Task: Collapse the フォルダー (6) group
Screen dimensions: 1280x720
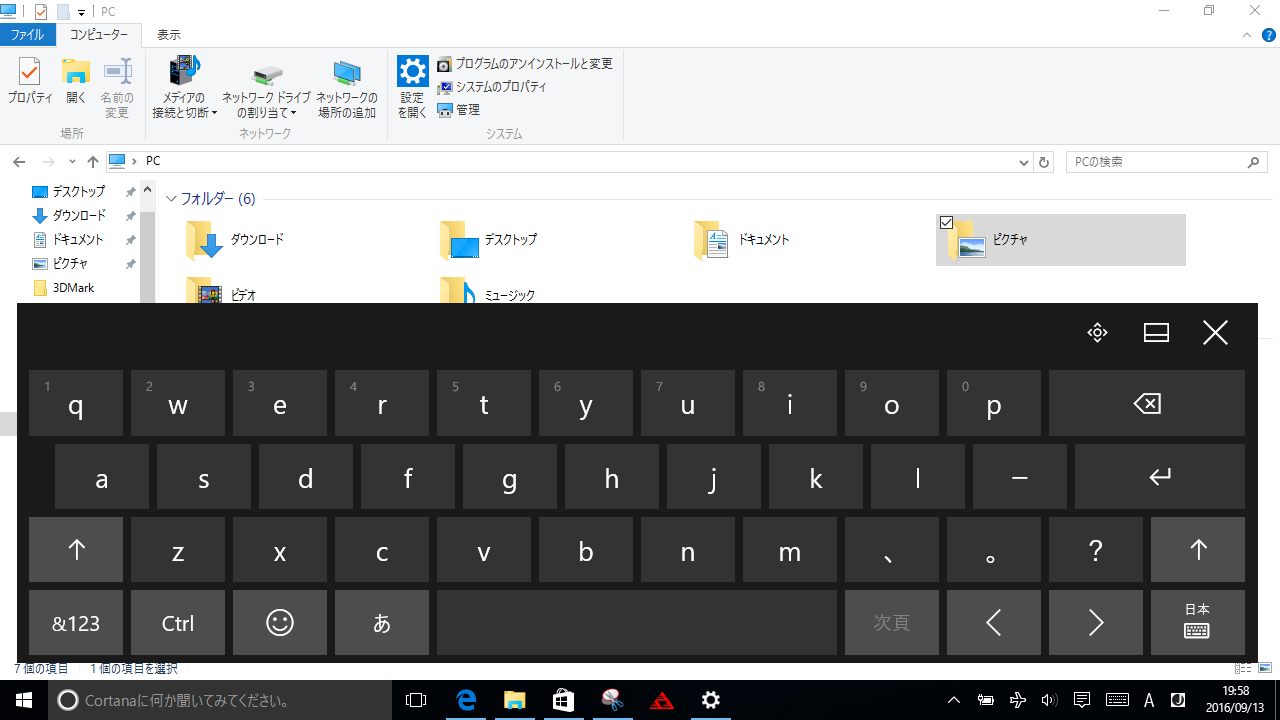Action: pos(171,199)
